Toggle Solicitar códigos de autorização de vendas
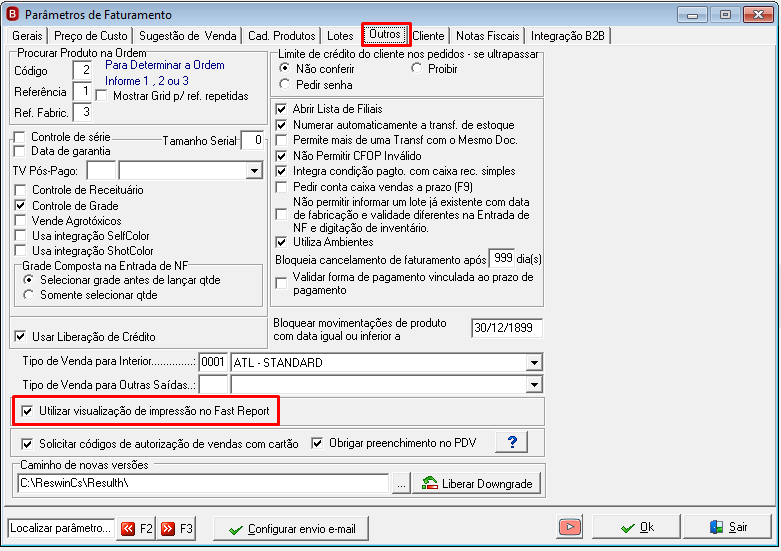 point(27,443)
